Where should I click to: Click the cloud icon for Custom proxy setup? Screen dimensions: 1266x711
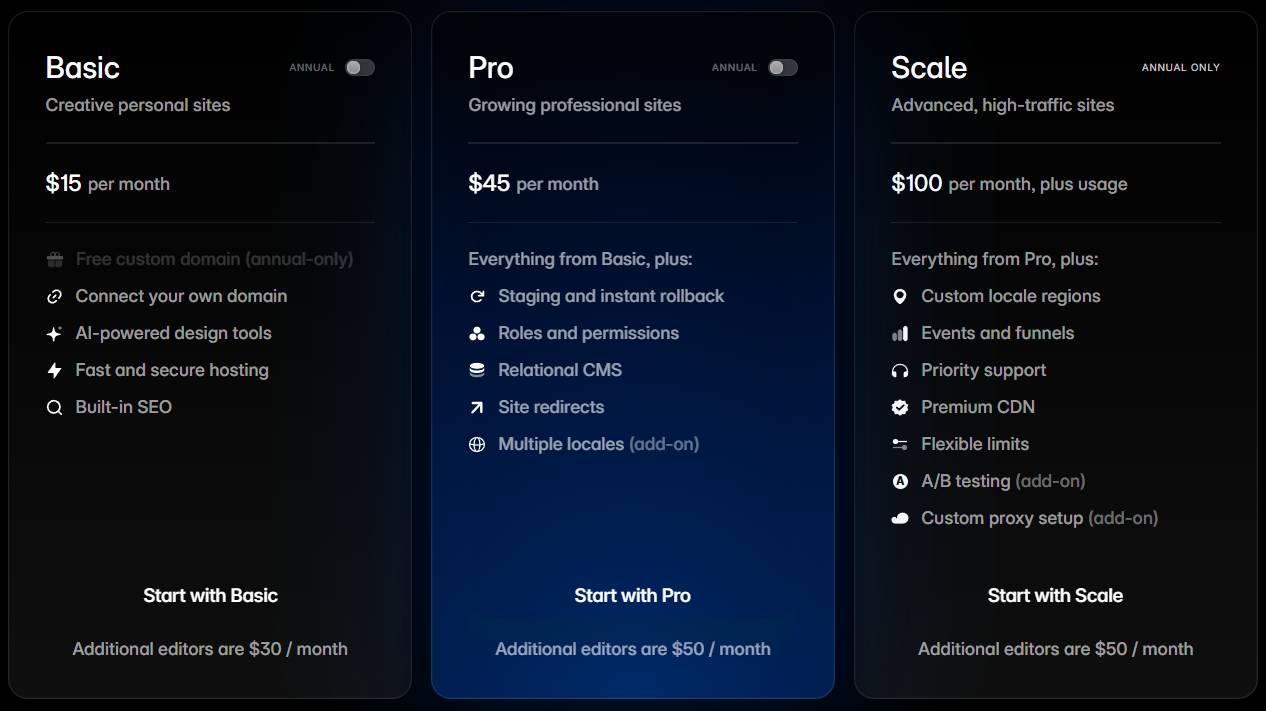point(900,518)
